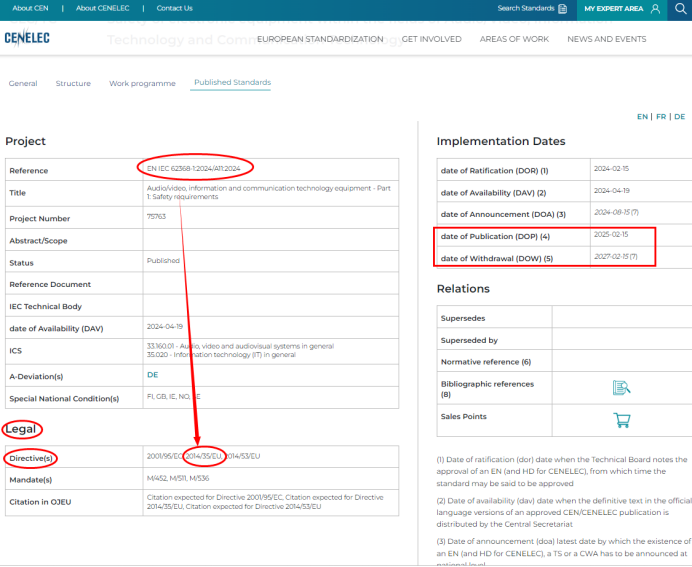
Task: Click the My Expert Area user icon
Action: pos(655,9)
